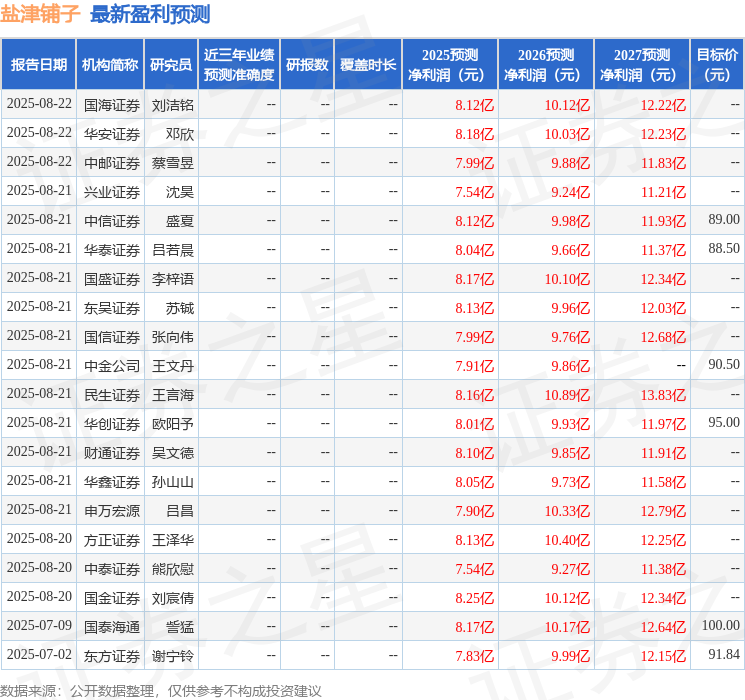Click analyst name 欧阳予
Image resolution: width=745 pixels, height=700 pixels.
tap(172, 423)
